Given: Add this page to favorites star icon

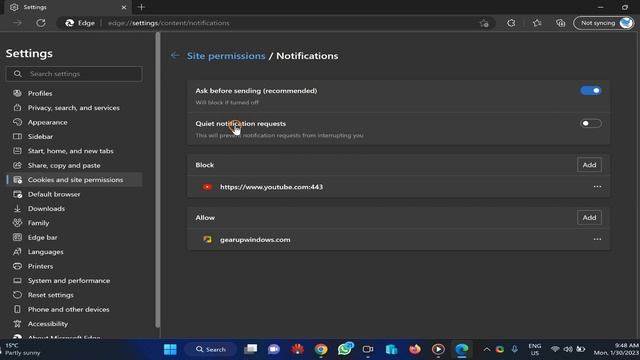Looking at the screenshot, I should [484, 23].
